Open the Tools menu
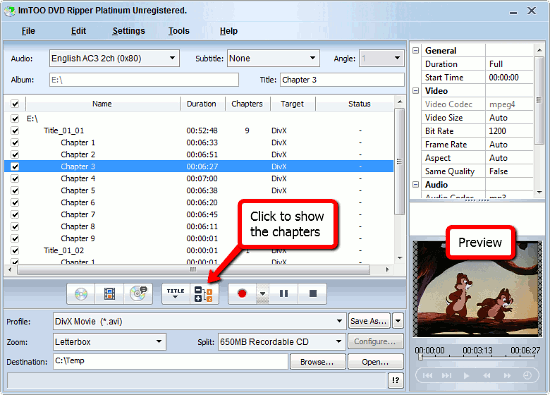Screen dimensions: 550x395 [x=179, y=31]
